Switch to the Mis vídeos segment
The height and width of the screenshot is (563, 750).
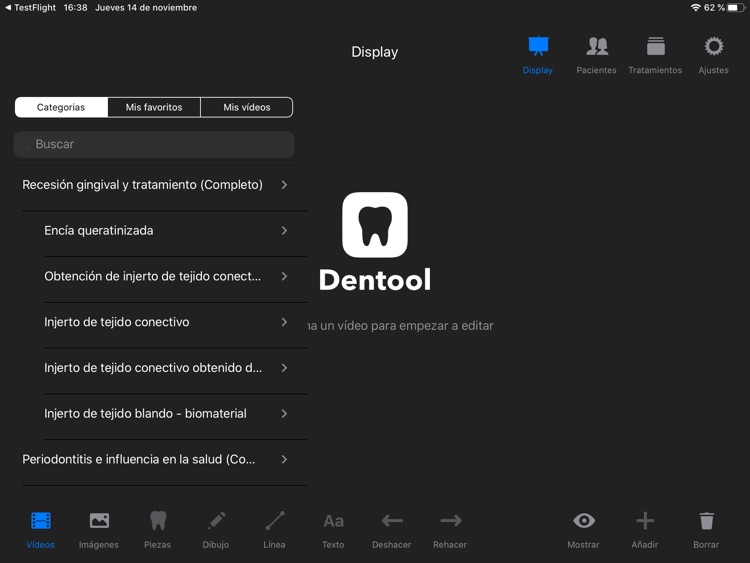(x=247, y=107)
